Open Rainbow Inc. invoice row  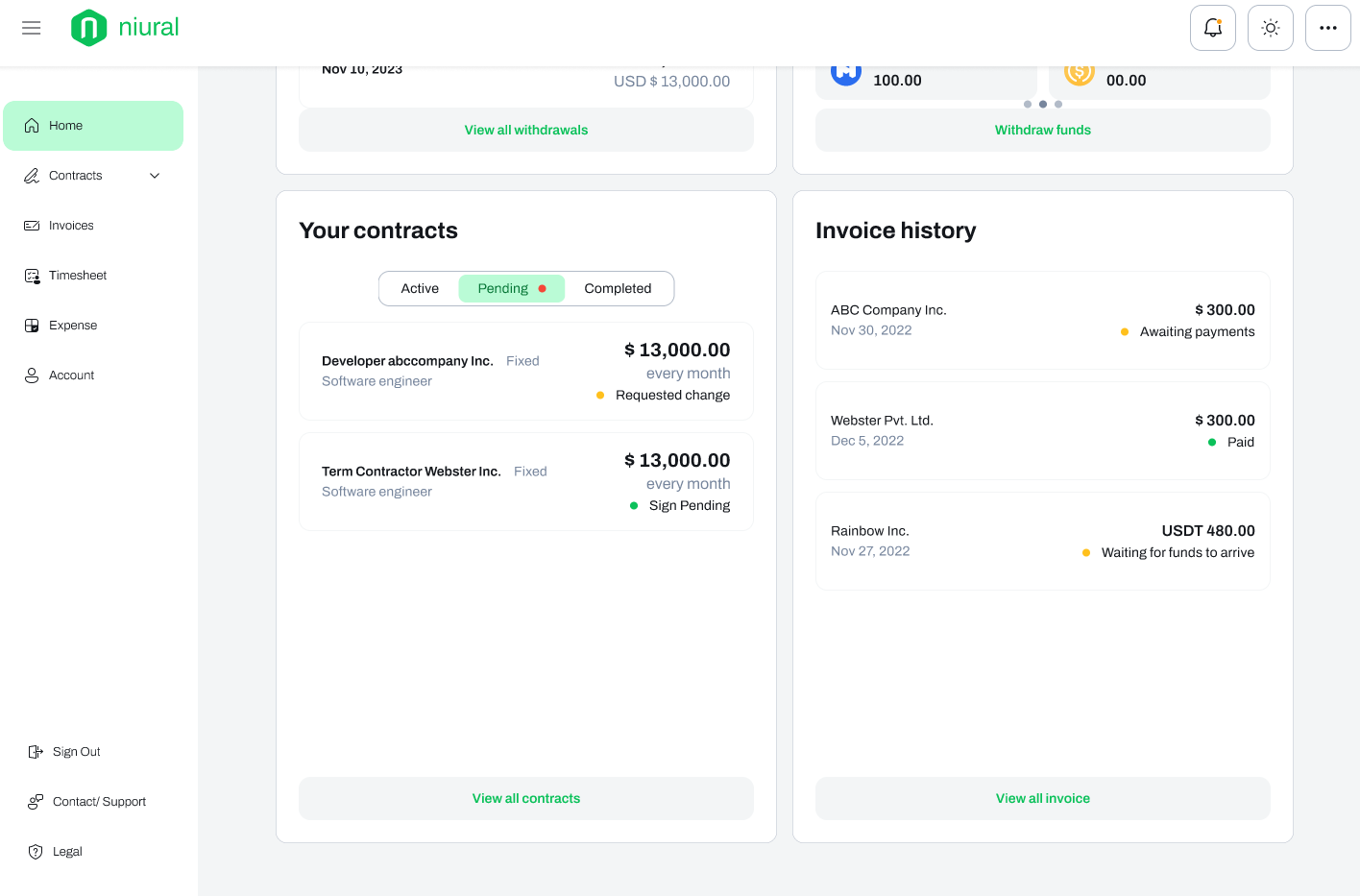click(1043, 541)
